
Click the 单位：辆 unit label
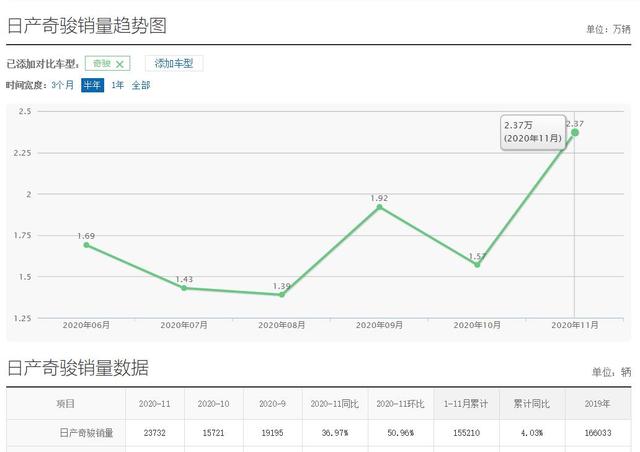click(x=611, y=372)
